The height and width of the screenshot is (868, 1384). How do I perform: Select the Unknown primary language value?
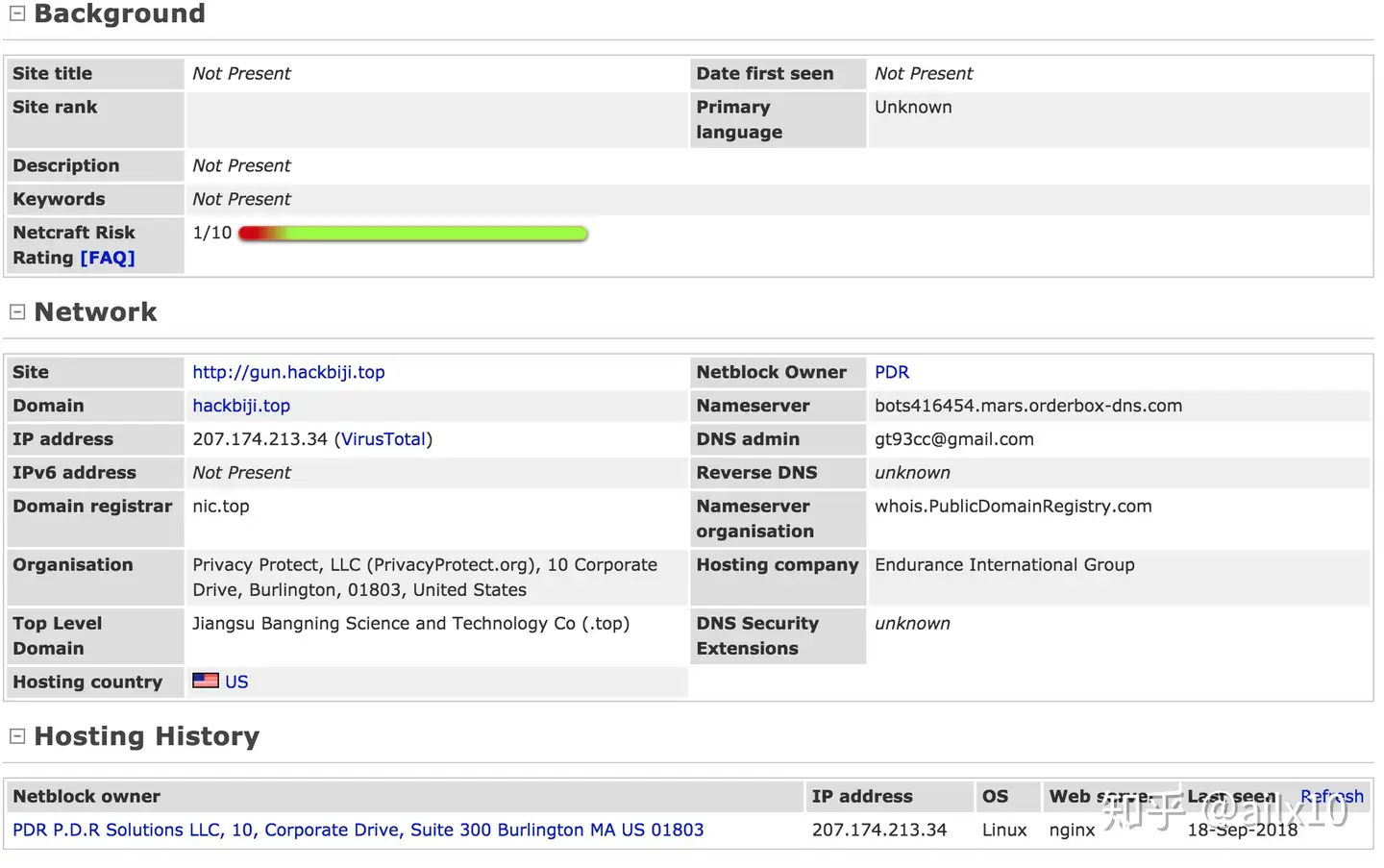pyautogui.click(x=913, y=108)
